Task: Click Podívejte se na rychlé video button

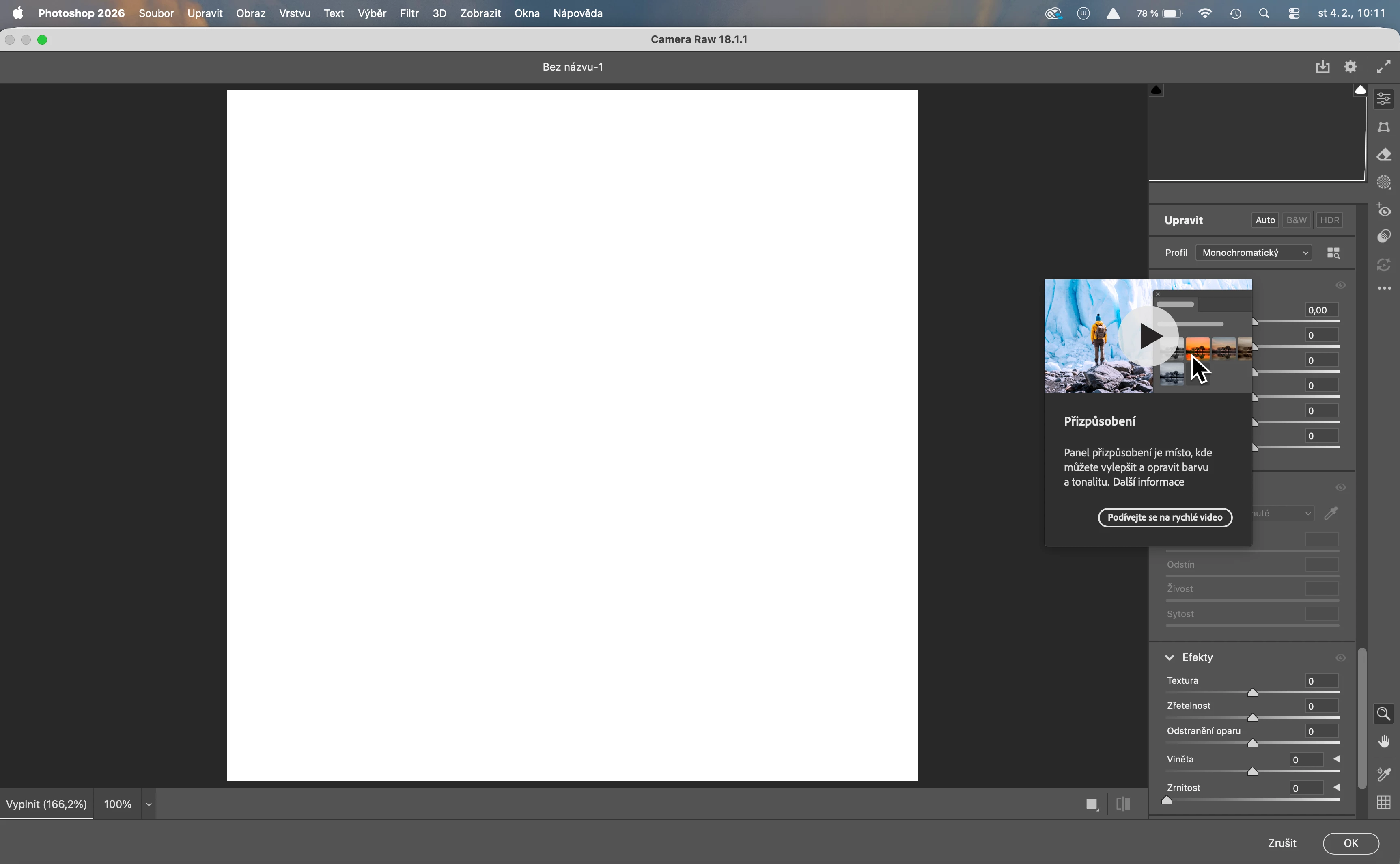Action: tap(1165, 517)
